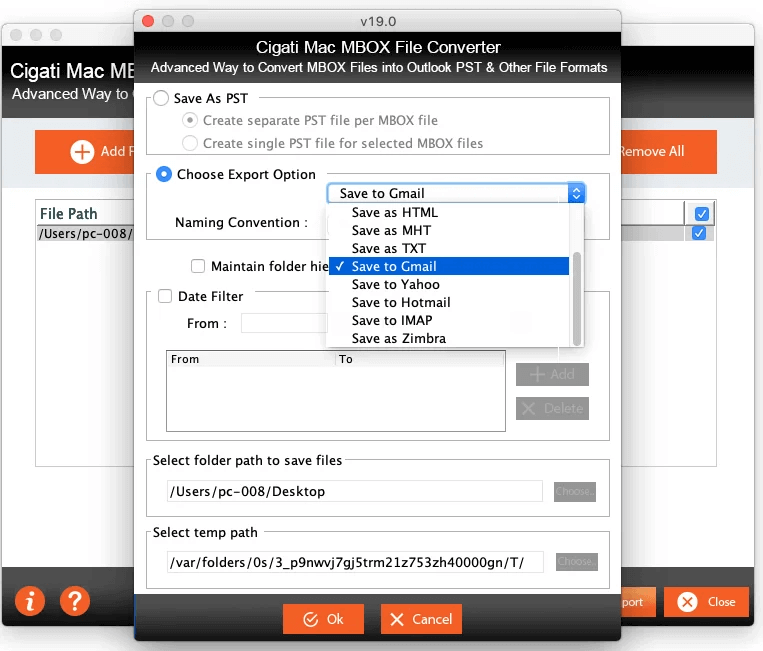This screenshot has height=651, width=763.
Task: Click the To column header in date table
Action: click(419, 359)
